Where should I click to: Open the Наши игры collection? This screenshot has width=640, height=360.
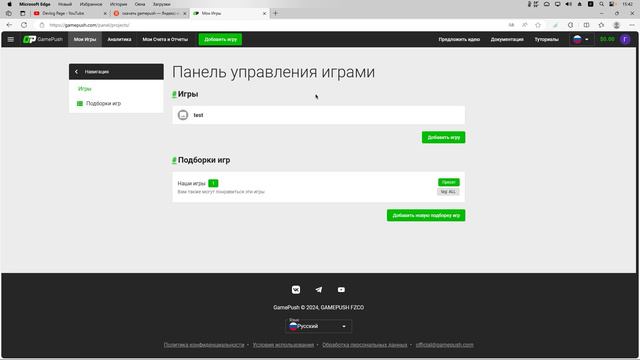pos(318,187)
